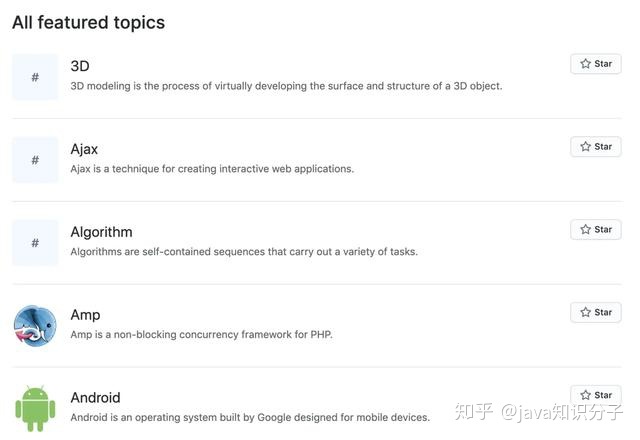The height and width of the screenshot is (440, 640).
Task: Star the Android topic
Action: click(x=596, y=395)
